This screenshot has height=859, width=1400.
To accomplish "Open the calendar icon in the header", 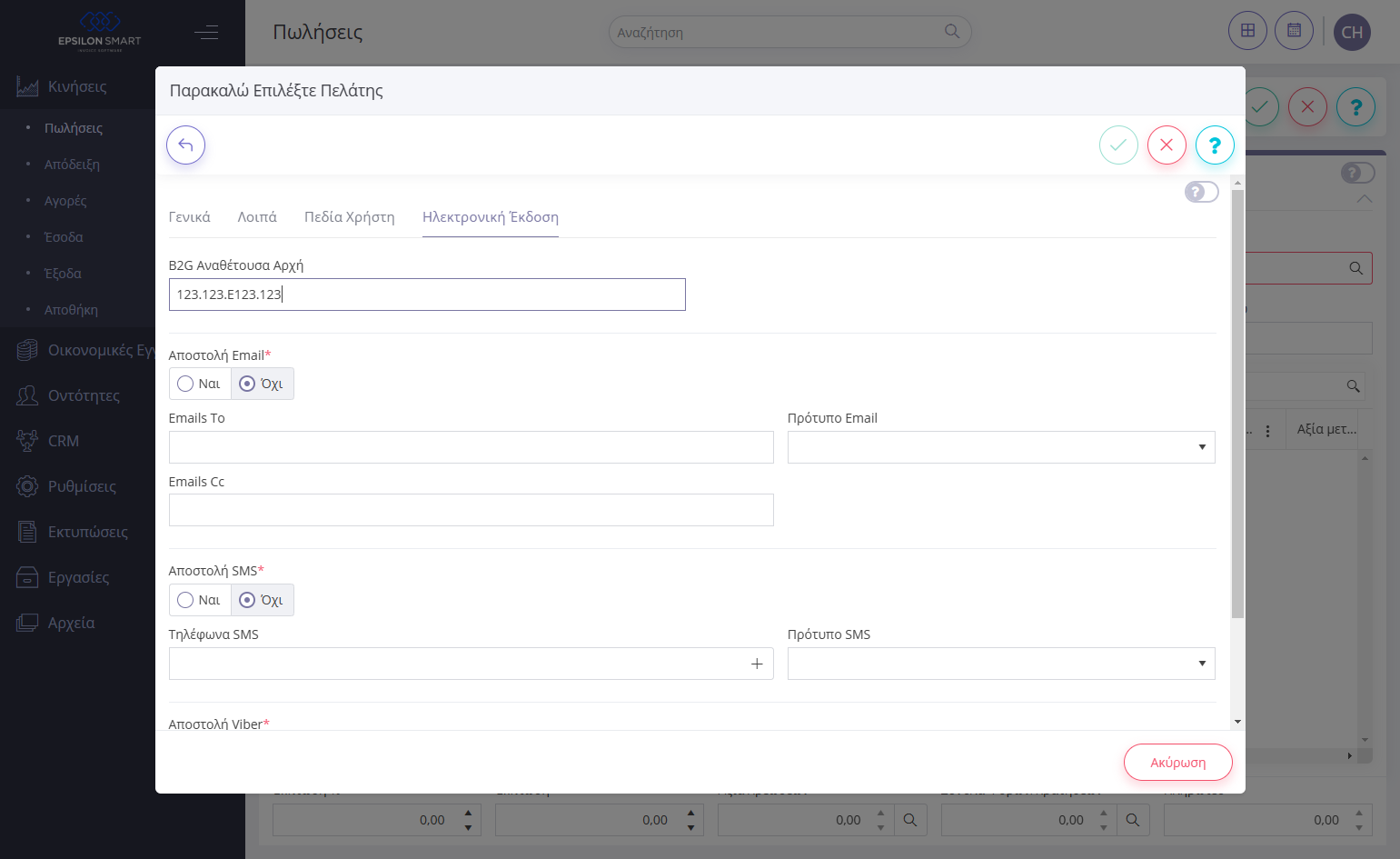I will pyautogui.click(x=1294, y=31).
